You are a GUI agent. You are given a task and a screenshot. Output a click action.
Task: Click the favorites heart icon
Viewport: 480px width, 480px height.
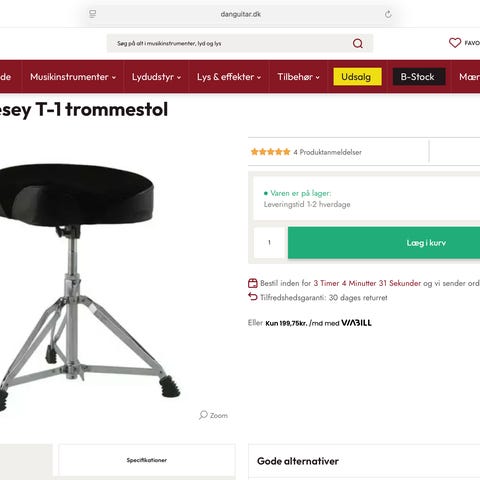click(455, 43)
